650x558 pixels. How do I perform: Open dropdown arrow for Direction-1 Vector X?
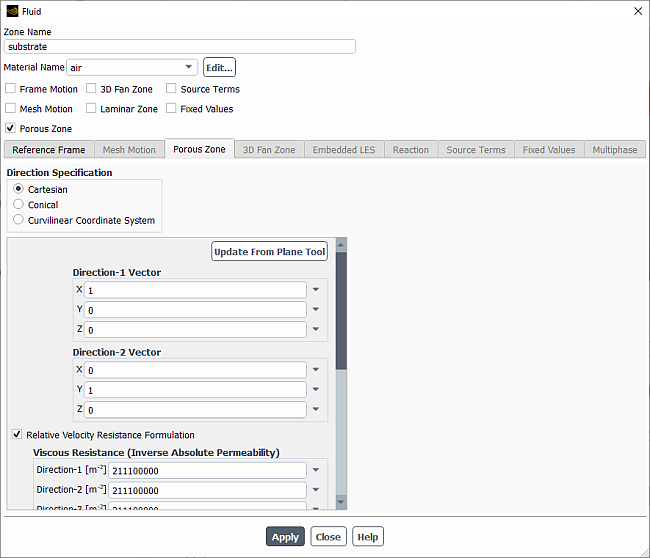tap(316, 289)
